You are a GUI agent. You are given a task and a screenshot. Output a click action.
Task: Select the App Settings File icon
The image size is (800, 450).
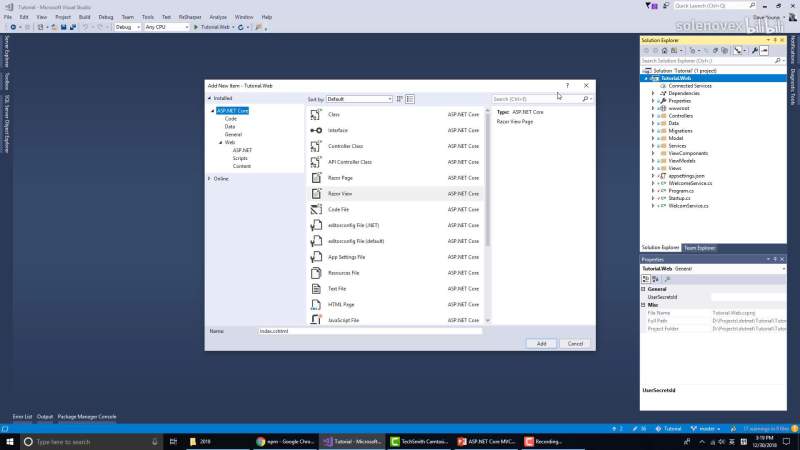pyautogui.click(x=316, y=257)
